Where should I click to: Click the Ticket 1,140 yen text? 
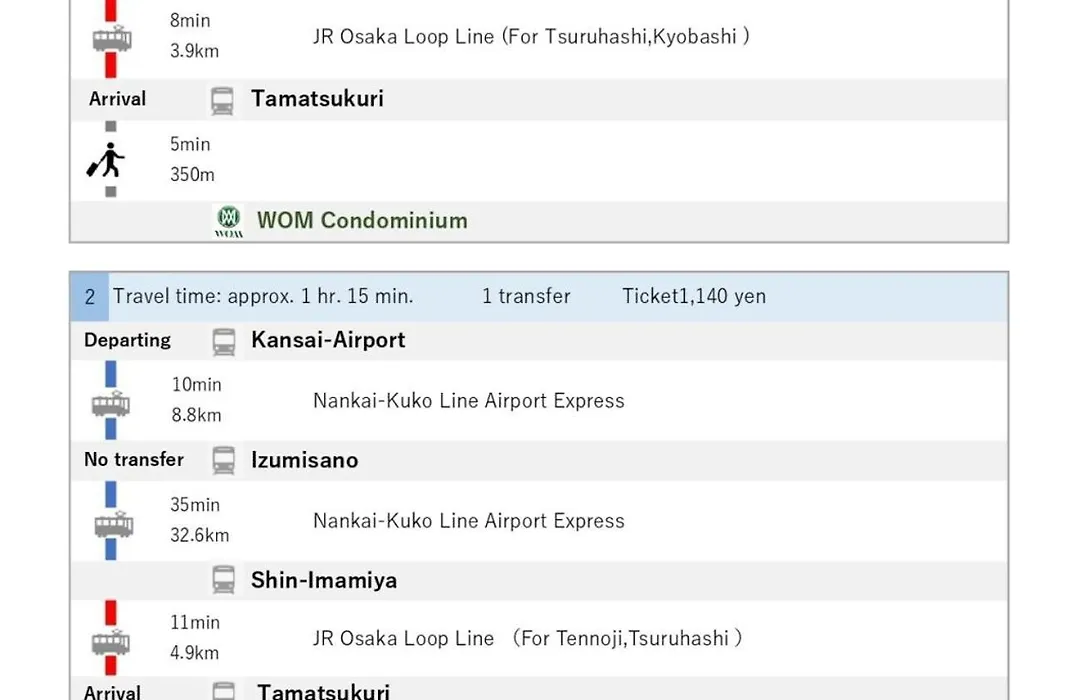[694, 296]
